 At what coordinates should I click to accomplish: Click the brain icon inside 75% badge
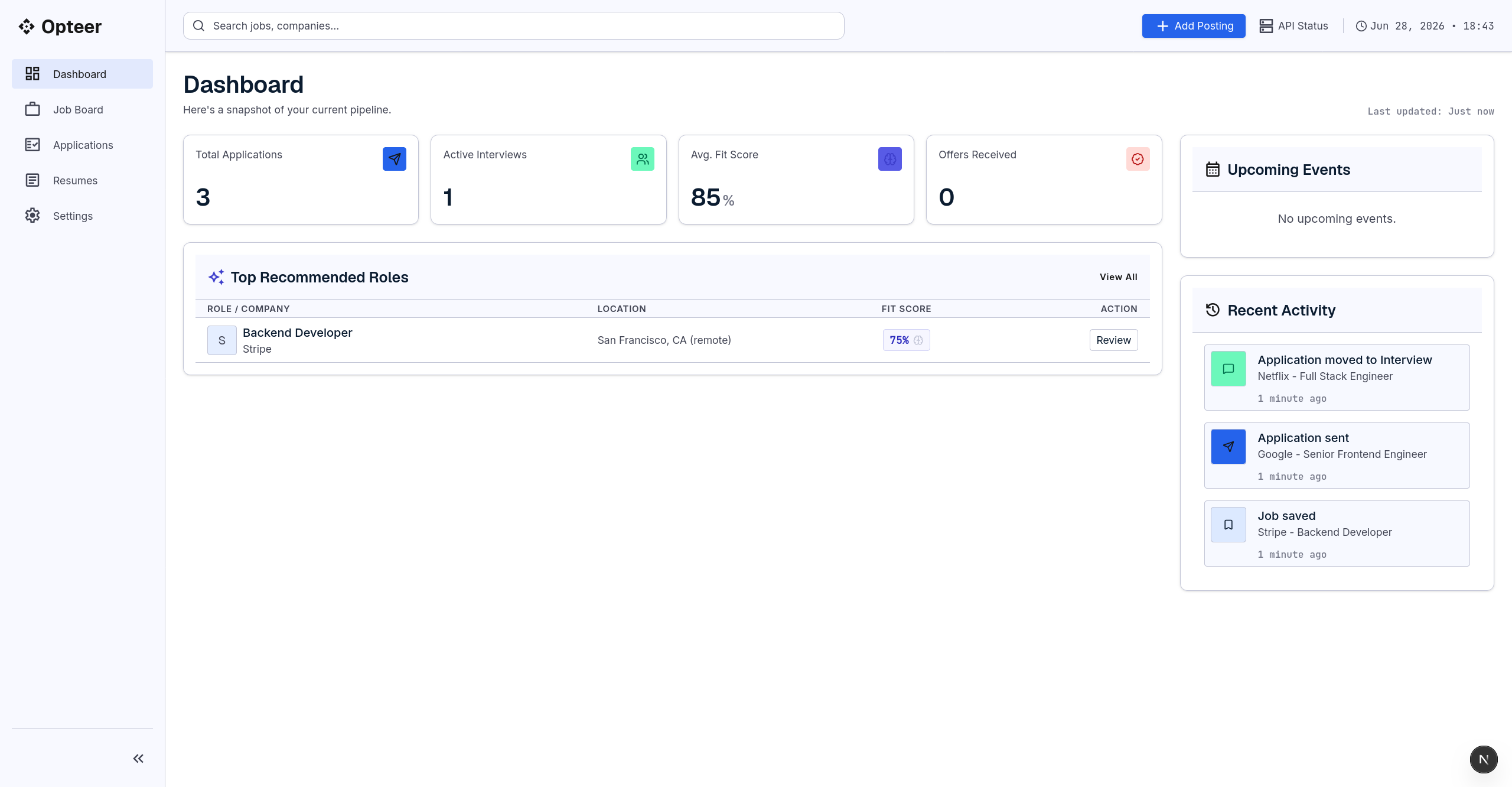pyautogui.click(x=918, y=340)
